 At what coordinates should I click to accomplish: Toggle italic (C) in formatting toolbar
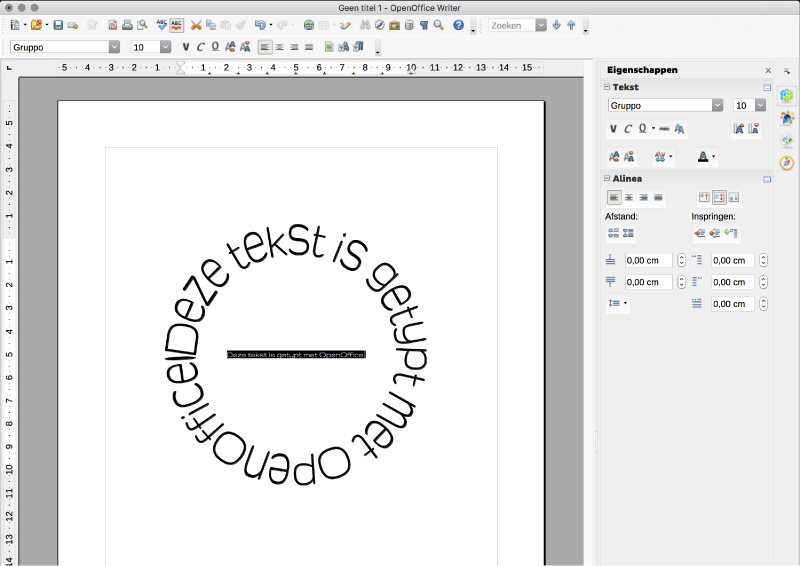(x=201, y=47)
